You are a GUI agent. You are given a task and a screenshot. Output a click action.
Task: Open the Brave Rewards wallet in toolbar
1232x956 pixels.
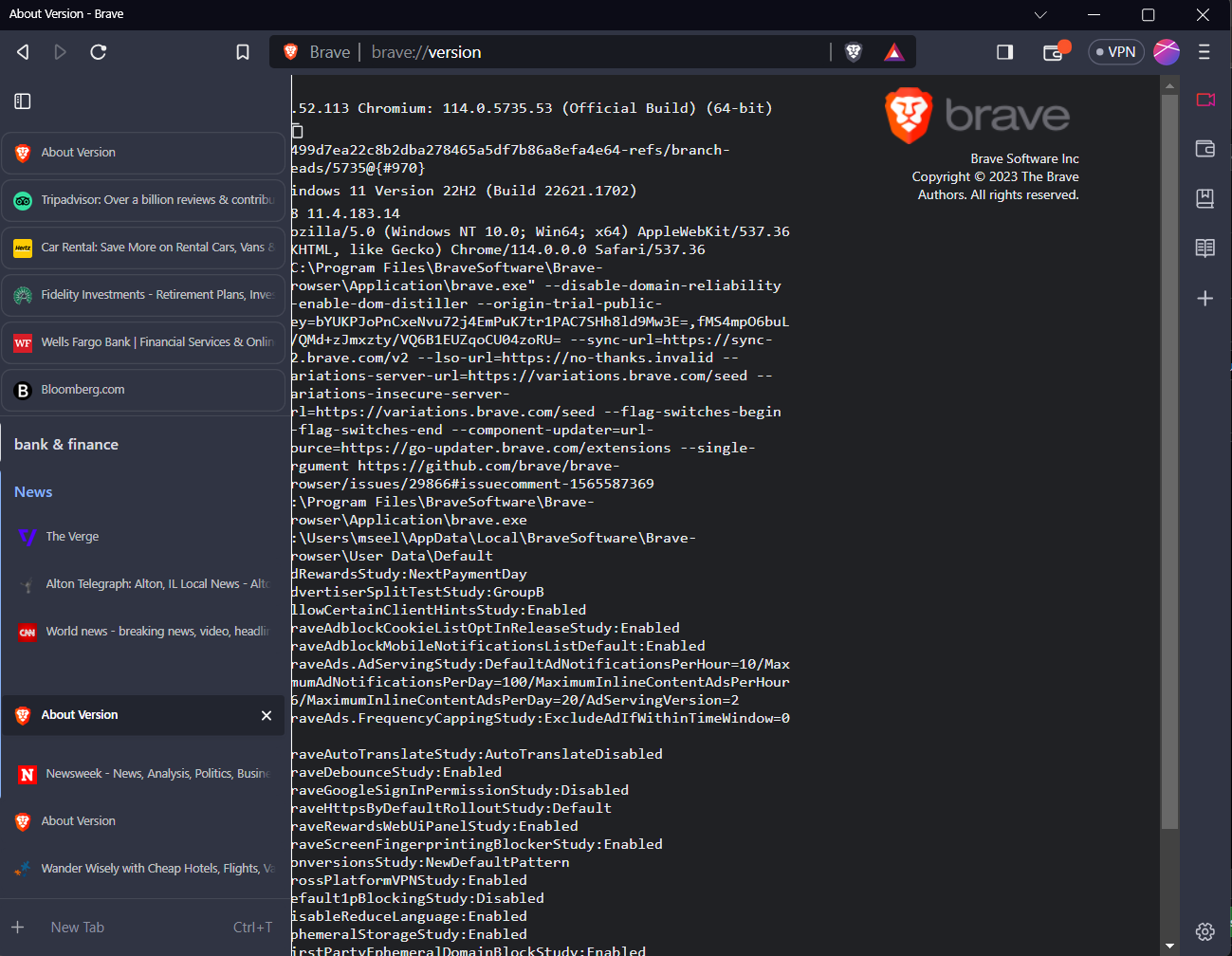(1055, 52)
